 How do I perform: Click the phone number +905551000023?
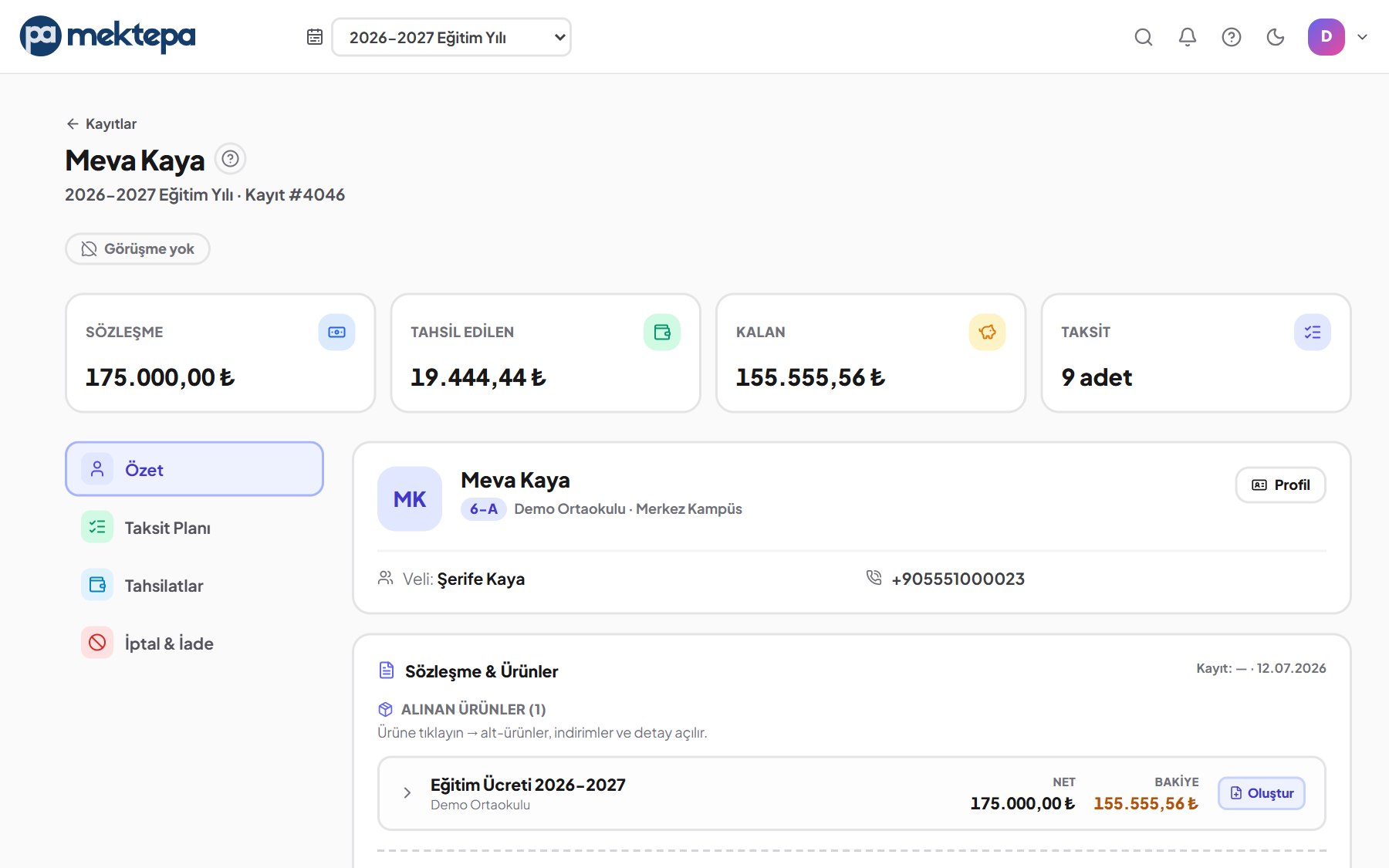tap(958, 579)
